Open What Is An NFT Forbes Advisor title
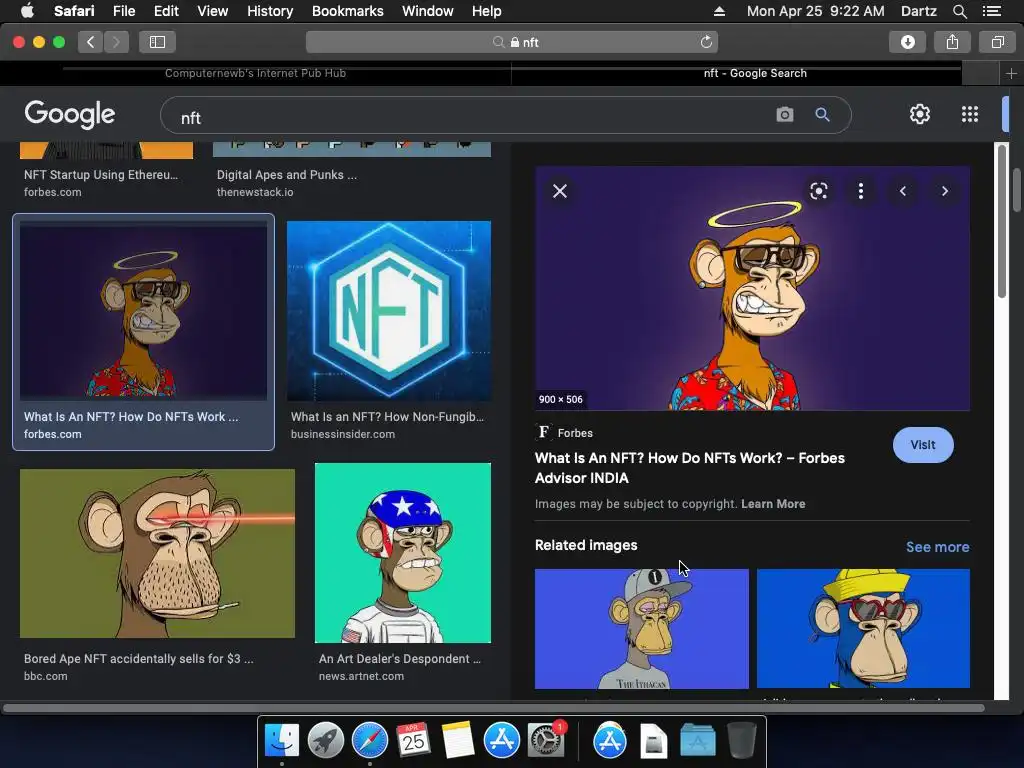 [x=690, y=468]
